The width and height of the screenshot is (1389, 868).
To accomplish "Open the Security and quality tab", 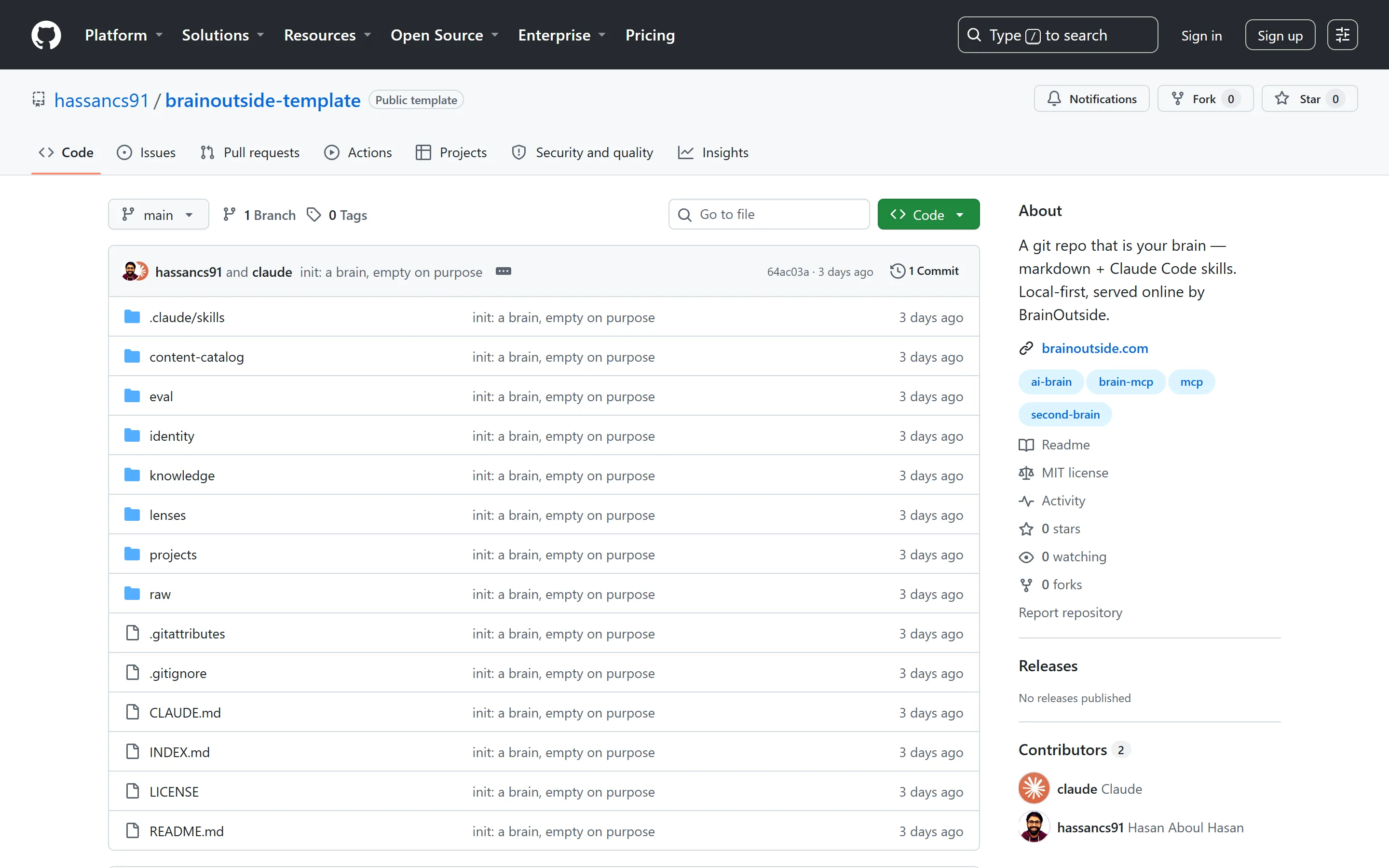I will point(582,153).
